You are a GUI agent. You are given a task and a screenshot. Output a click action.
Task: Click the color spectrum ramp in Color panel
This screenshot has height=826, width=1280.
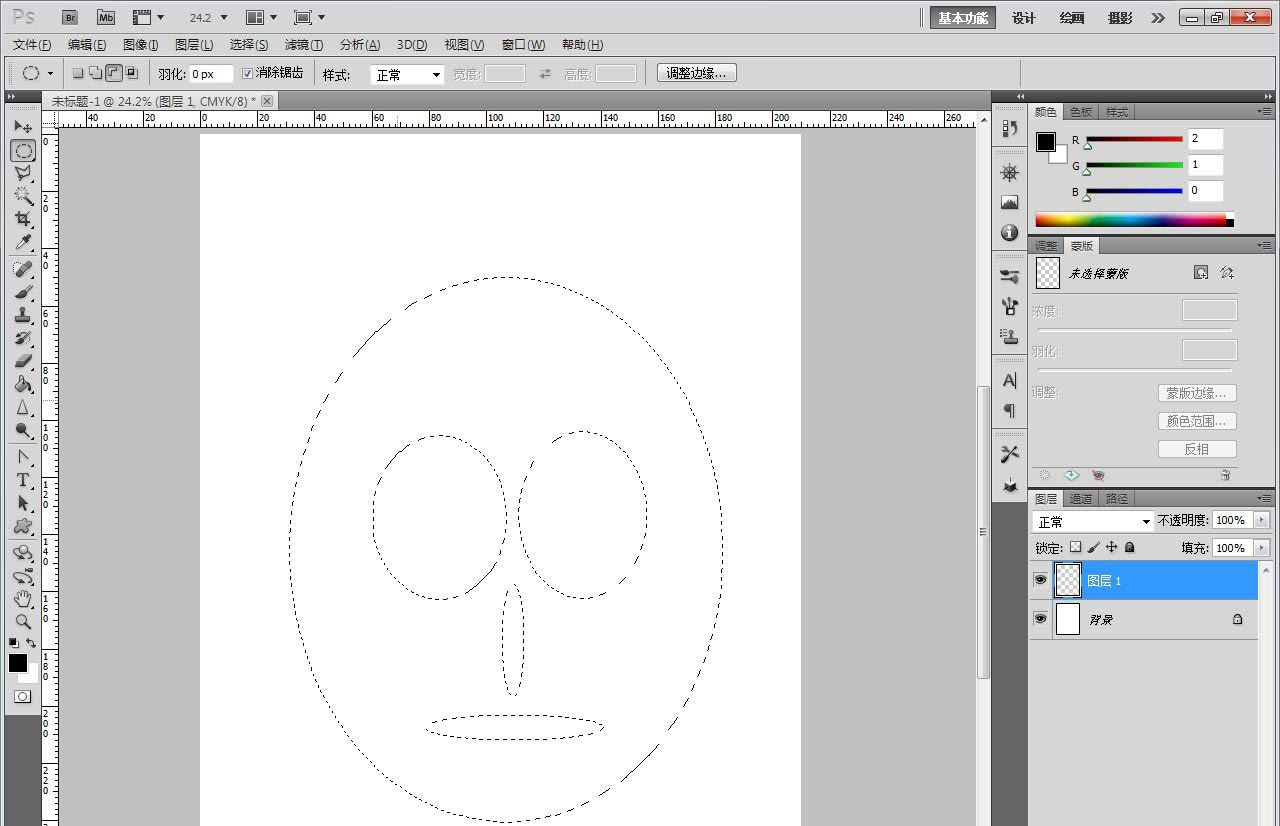click(1134, 220)
